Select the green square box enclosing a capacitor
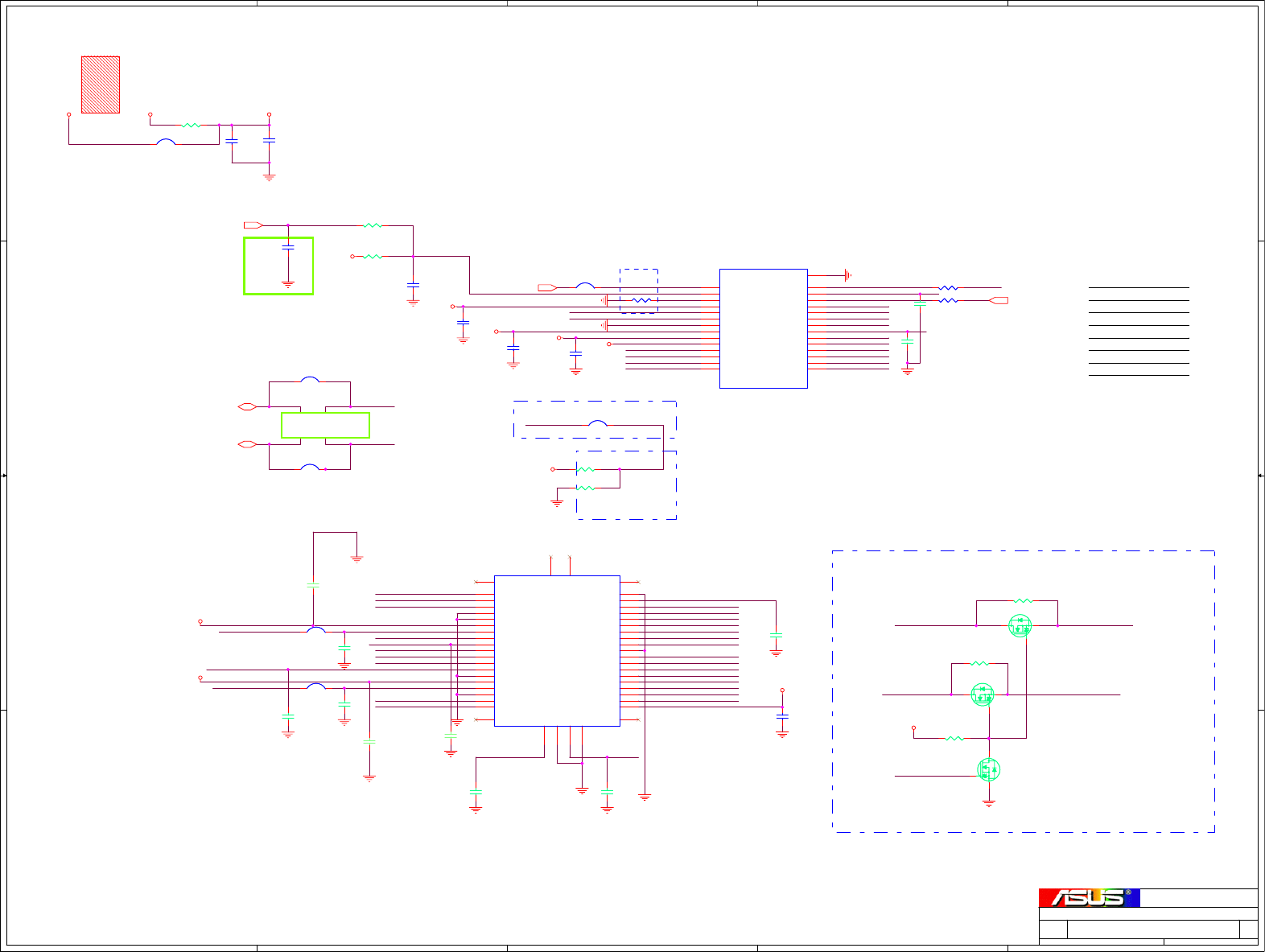 pyautogui.click(x=278, y=266)
